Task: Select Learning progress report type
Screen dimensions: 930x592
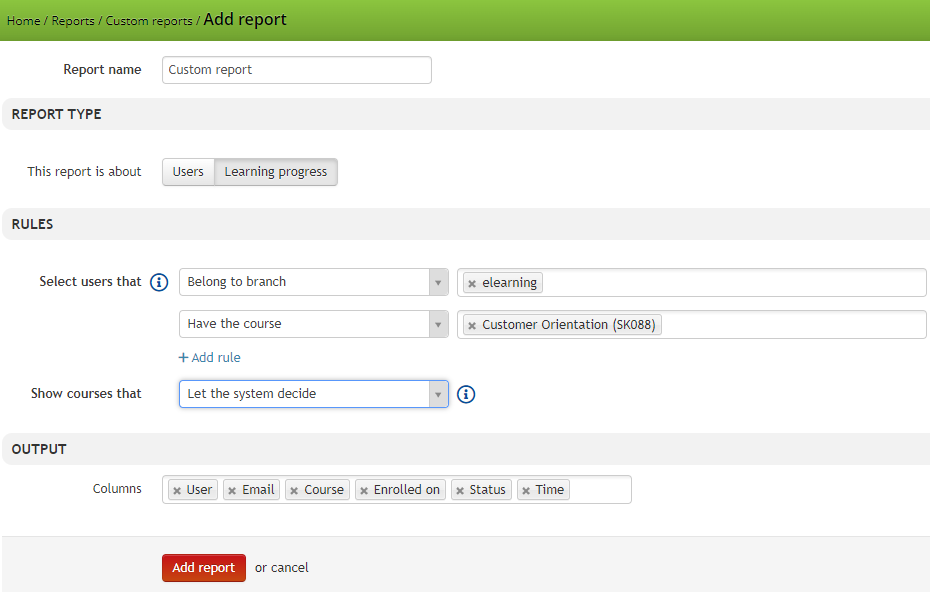Action: click(276, 172)
